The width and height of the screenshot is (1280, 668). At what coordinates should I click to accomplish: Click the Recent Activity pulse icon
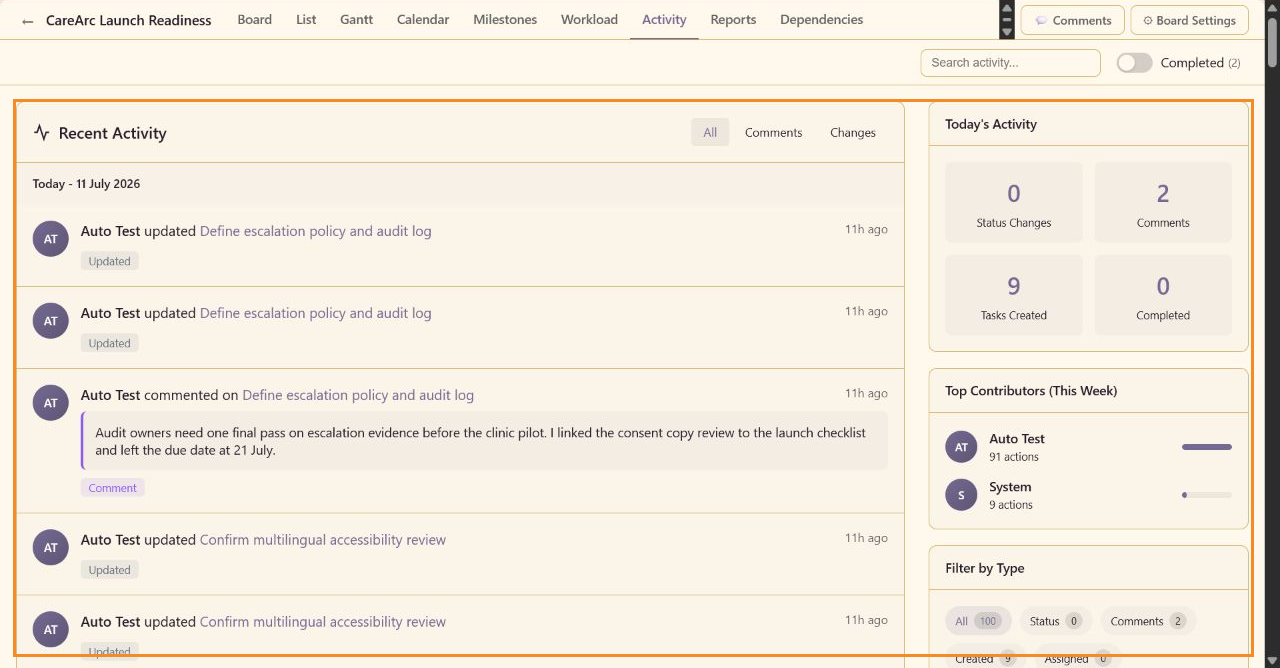41,132
